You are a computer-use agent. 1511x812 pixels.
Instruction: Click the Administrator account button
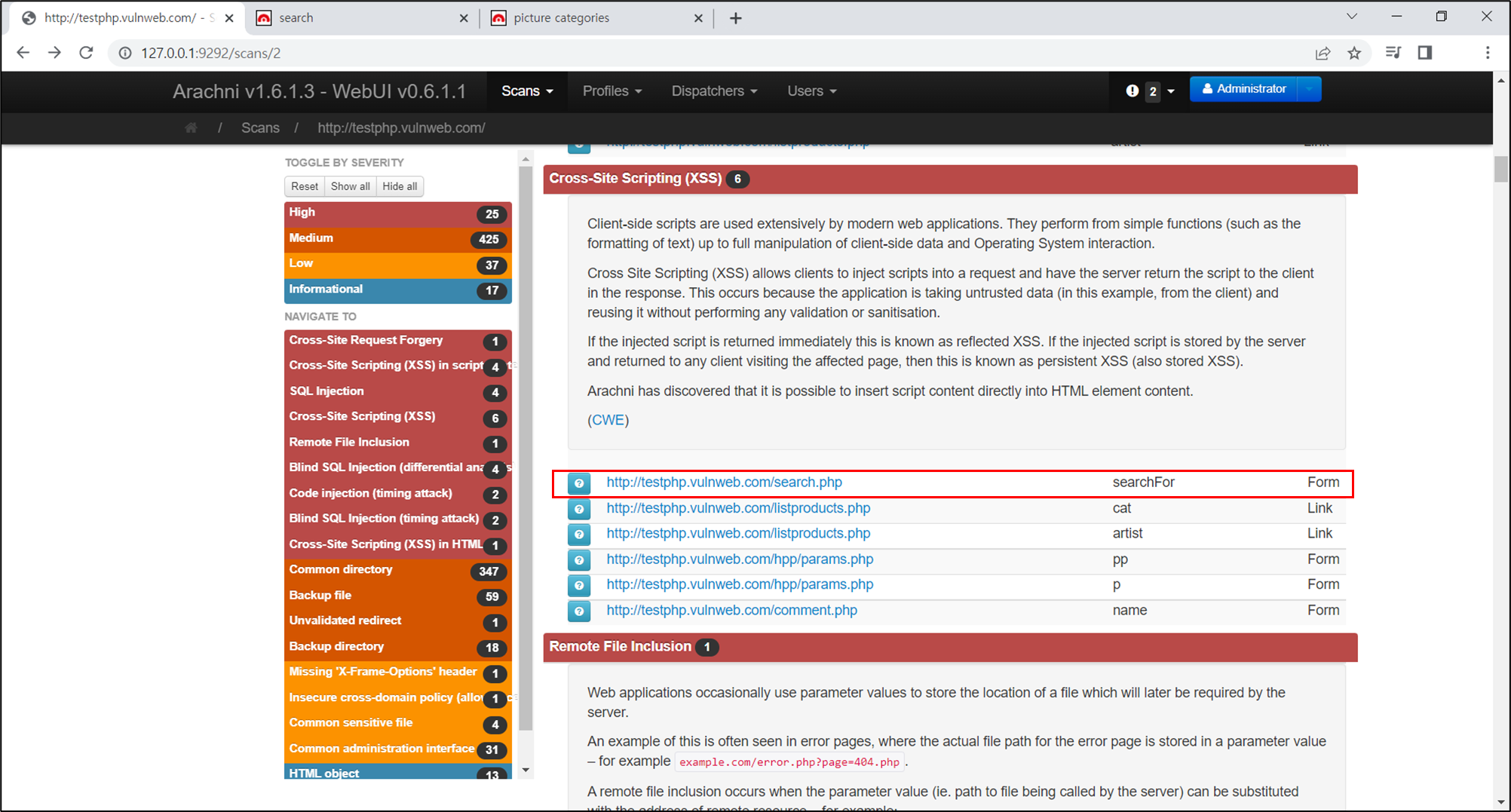(1244, 89)
